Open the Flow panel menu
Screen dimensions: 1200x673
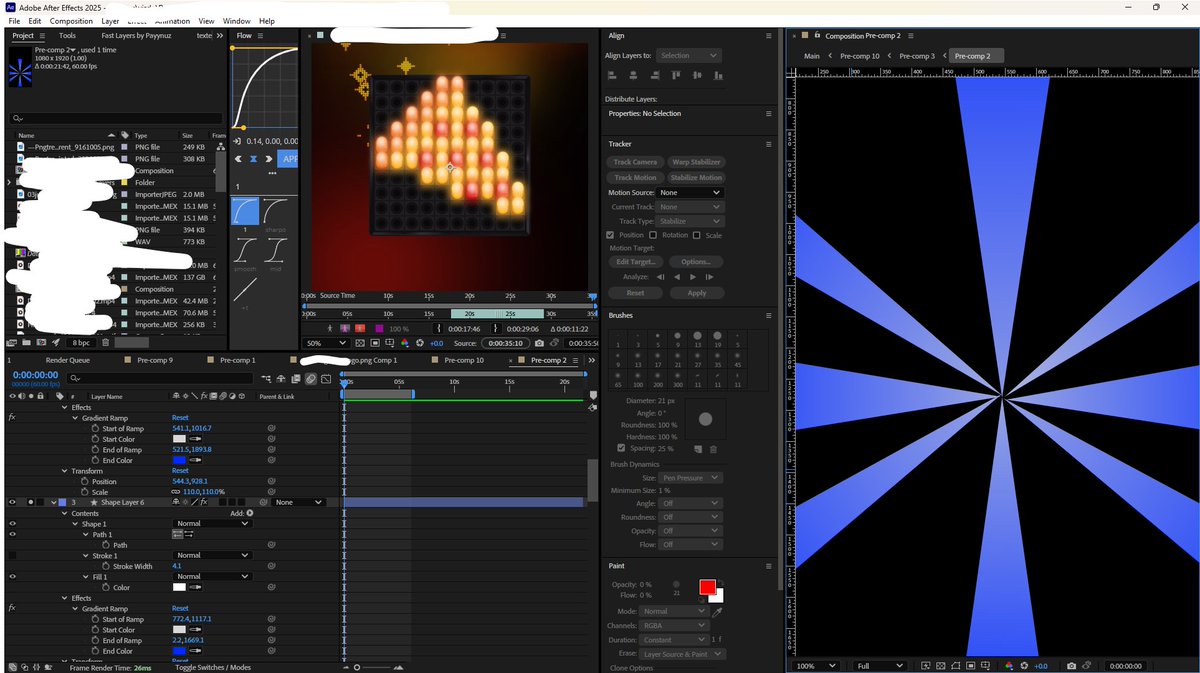(260, 35)
